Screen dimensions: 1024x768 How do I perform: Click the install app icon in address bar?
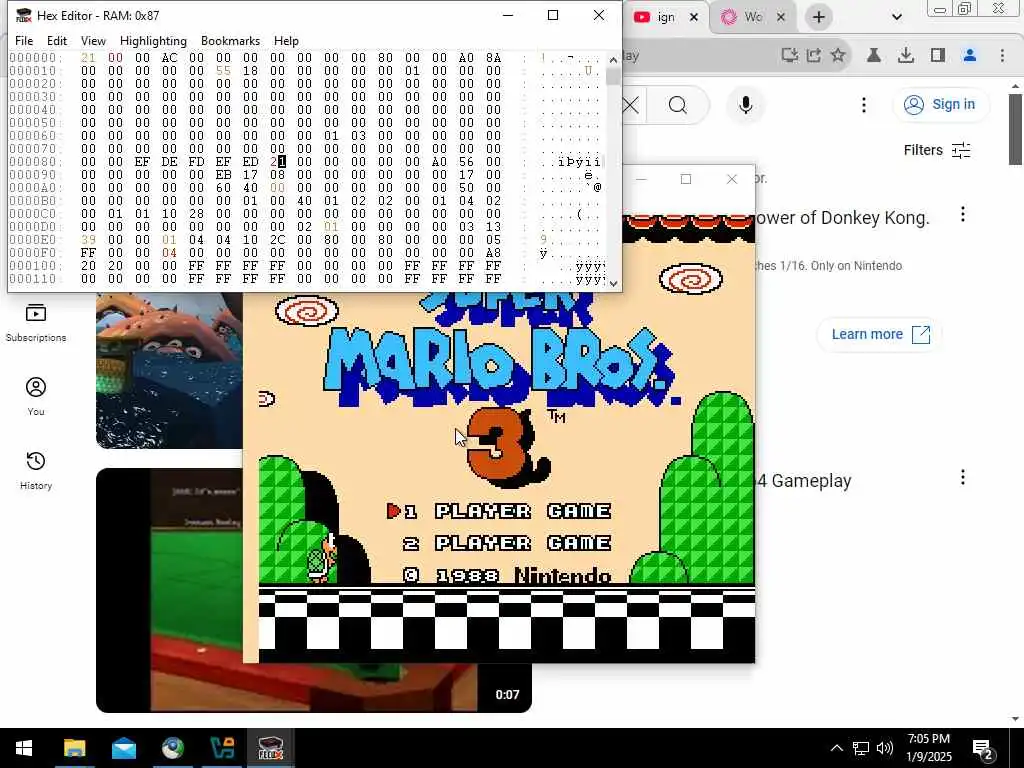[790, 56]
